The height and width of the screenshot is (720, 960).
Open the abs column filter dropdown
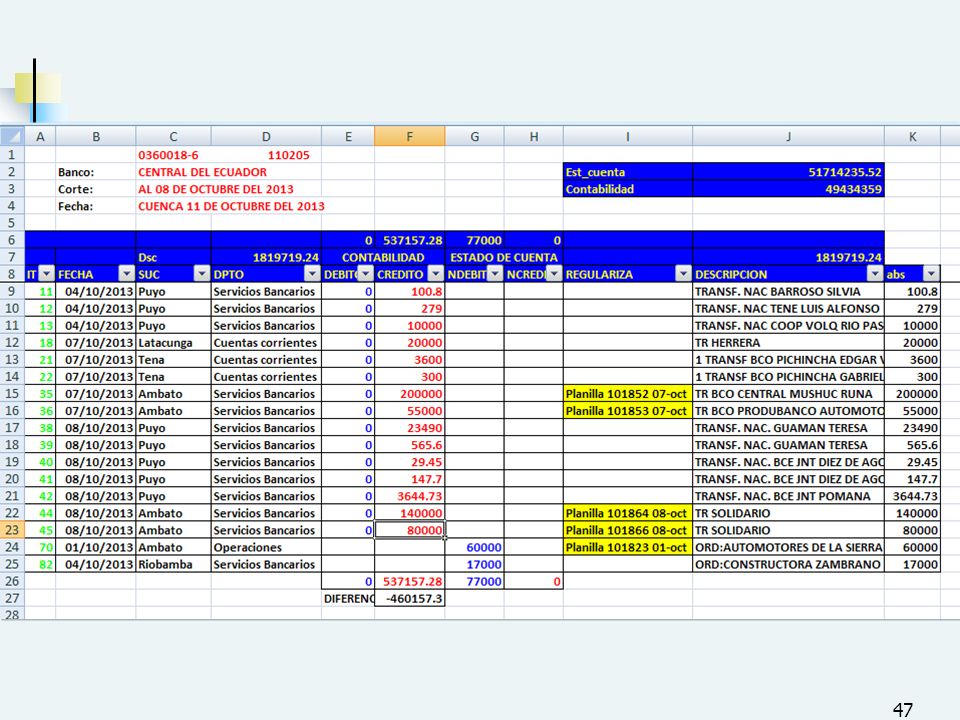[931, 274]
